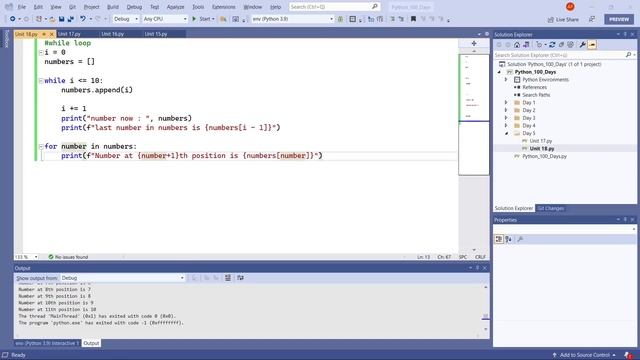Click the Feedback icon near Live Share
The image size is (640, 360).
pos(591,19)
